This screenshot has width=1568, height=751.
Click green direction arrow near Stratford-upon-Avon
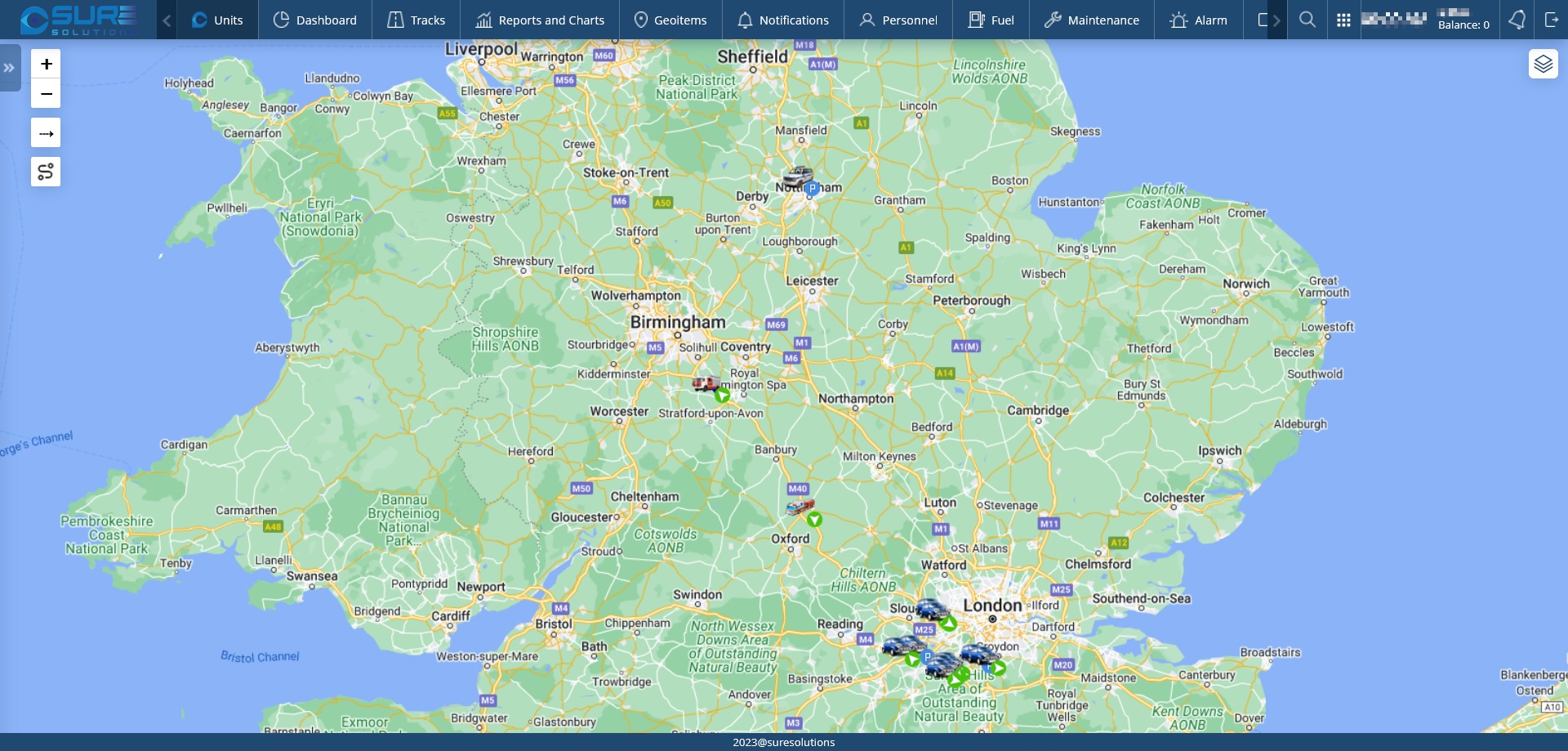tap(722, 396)
